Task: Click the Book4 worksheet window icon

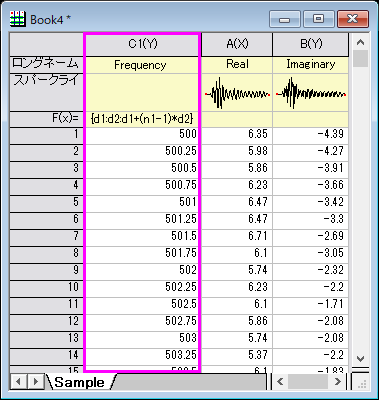Action: tap(17, 19)
